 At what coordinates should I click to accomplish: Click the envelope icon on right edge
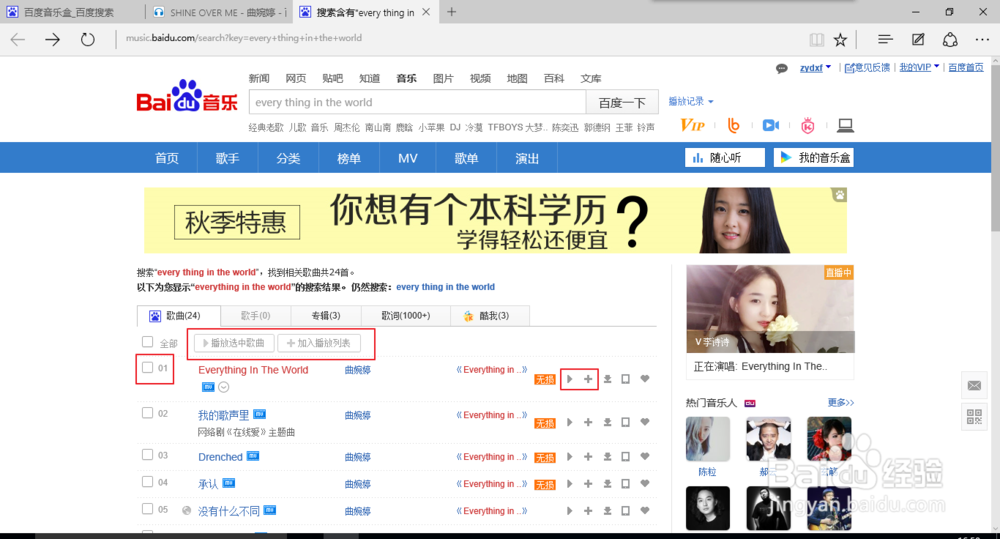tap(974, 385)
